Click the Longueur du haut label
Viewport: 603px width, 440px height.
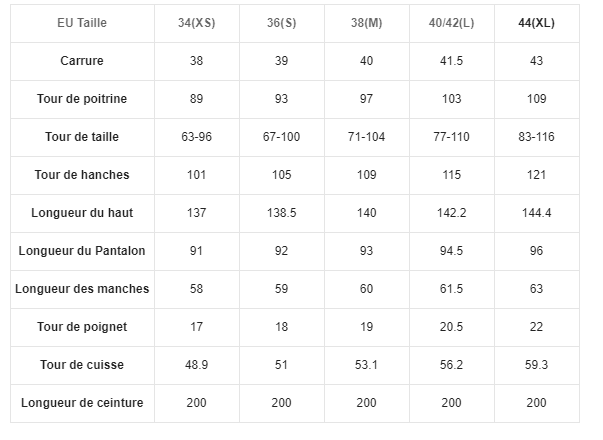[x=82, y=213]
